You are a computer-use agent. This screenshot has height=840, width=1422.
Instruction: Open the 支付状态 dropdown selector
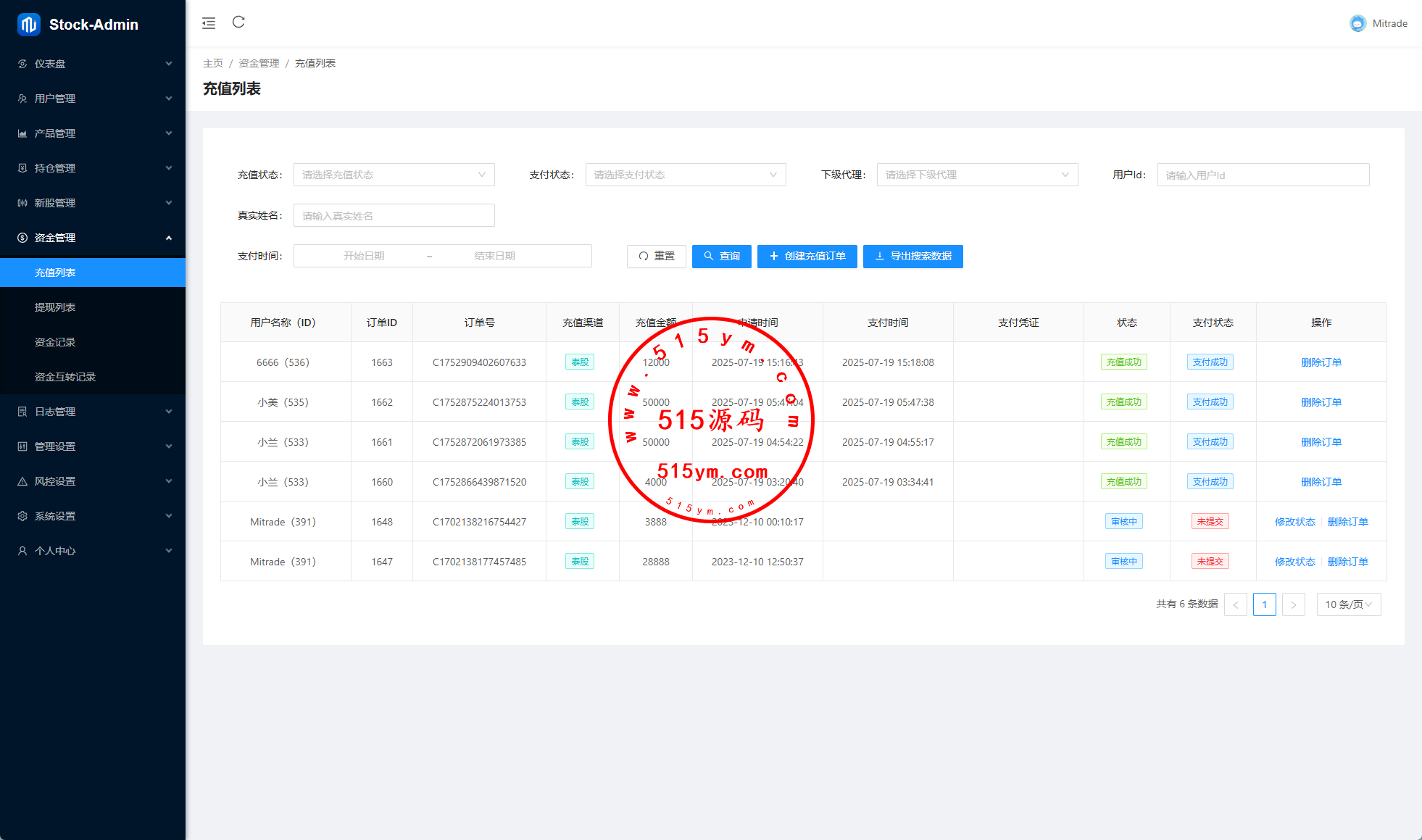pos(685,175)
